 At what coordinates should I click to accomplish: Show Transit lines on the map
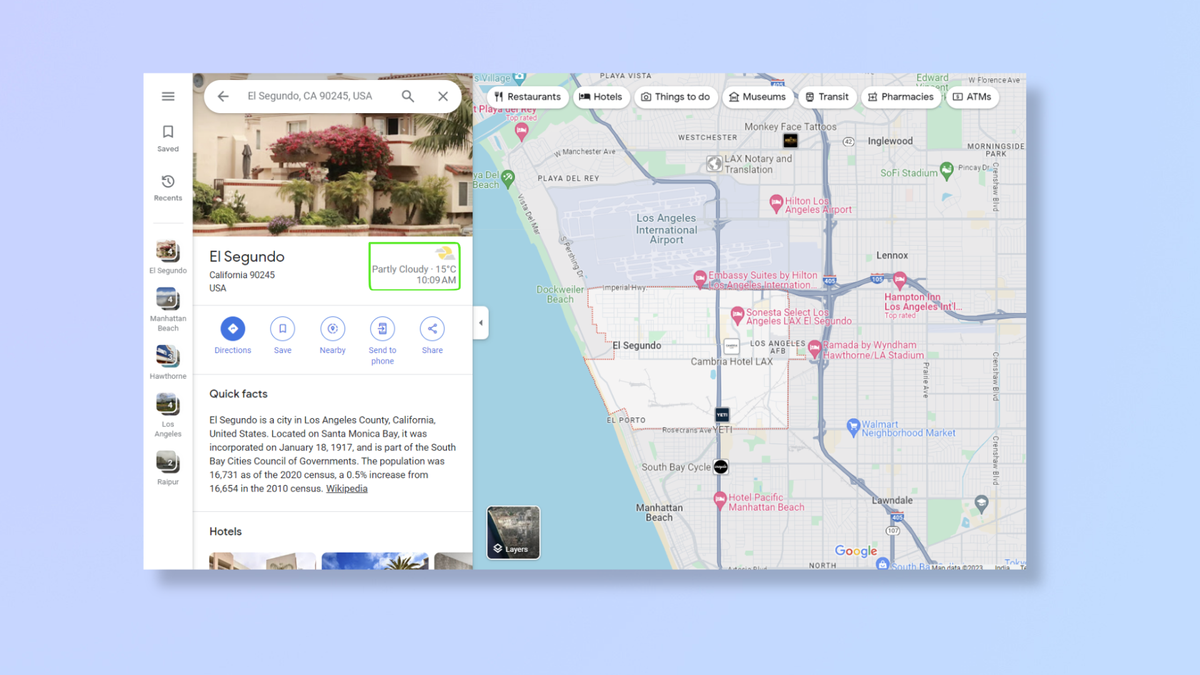tap(826, 96)
